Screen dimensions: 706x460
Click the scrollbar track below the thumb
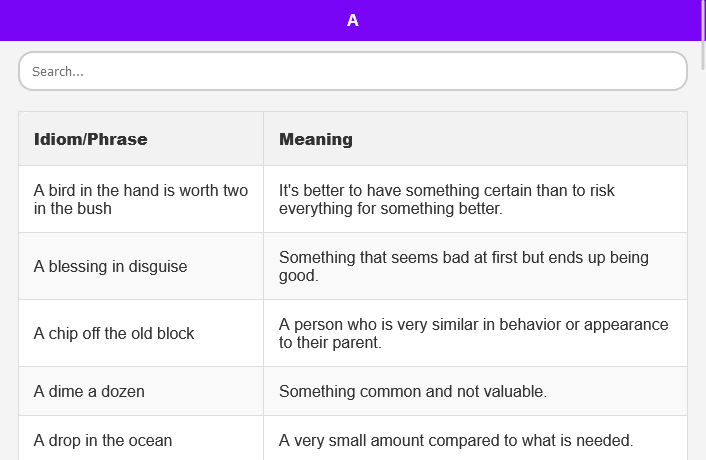pyautogui.click(x=703, y=300)
